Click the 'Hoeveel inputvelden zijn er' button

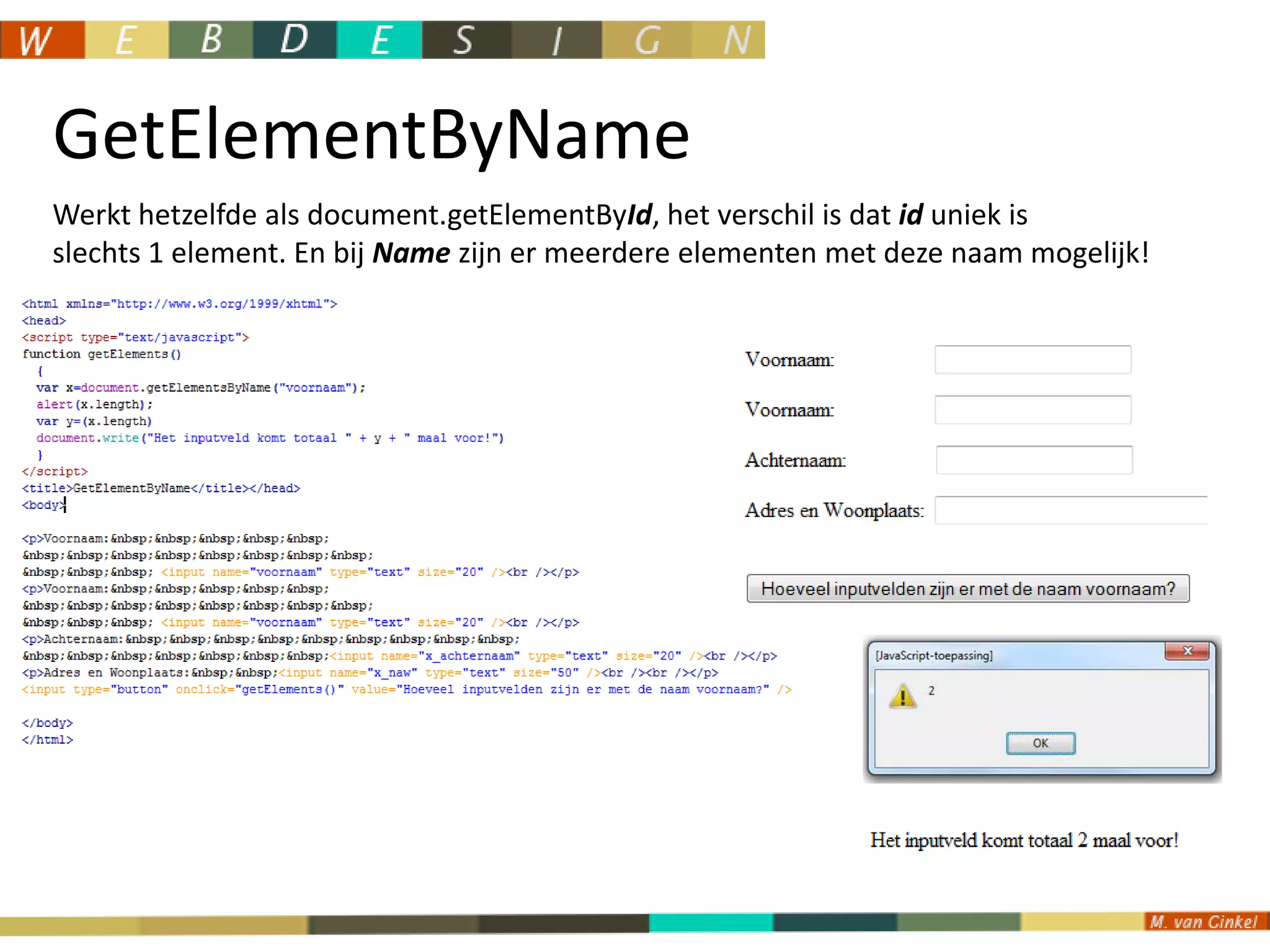967,589
